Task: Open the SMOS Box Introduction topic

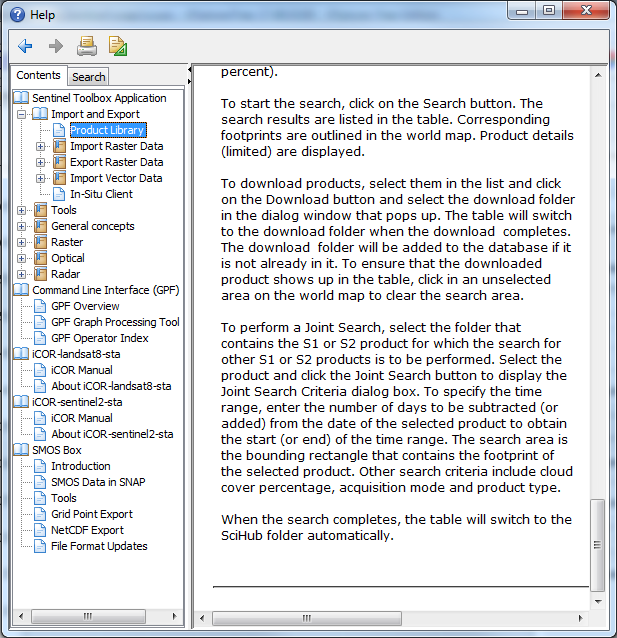Action: click(x=81, y=466)
